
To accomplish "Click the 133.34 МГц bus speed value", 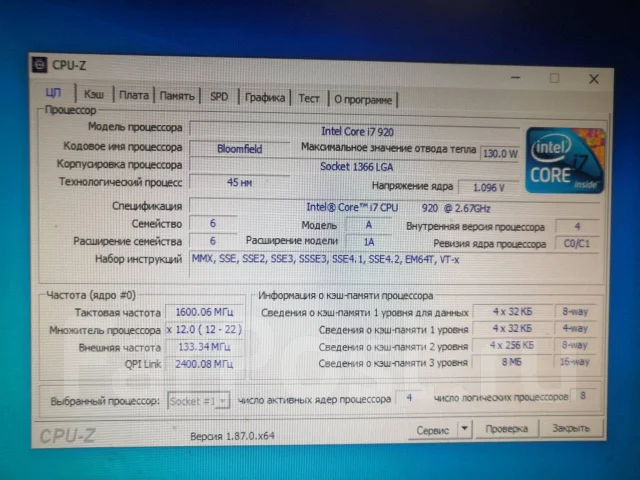I will pos(204,347).
